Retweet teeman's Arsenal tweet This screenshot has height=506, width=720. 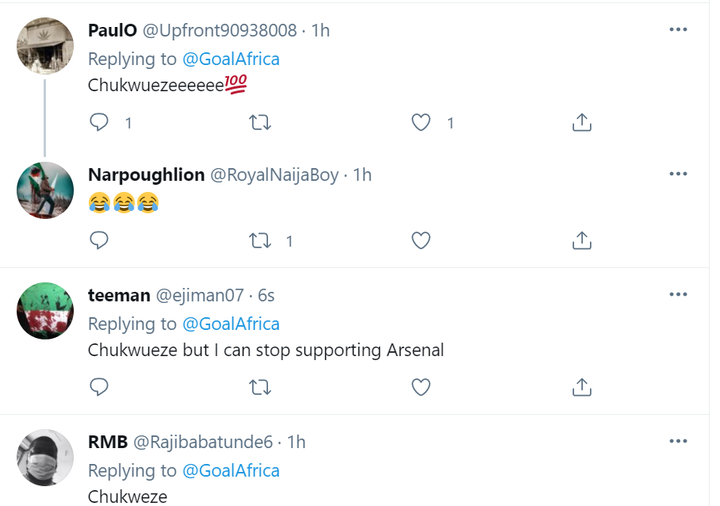click(260, 387)
